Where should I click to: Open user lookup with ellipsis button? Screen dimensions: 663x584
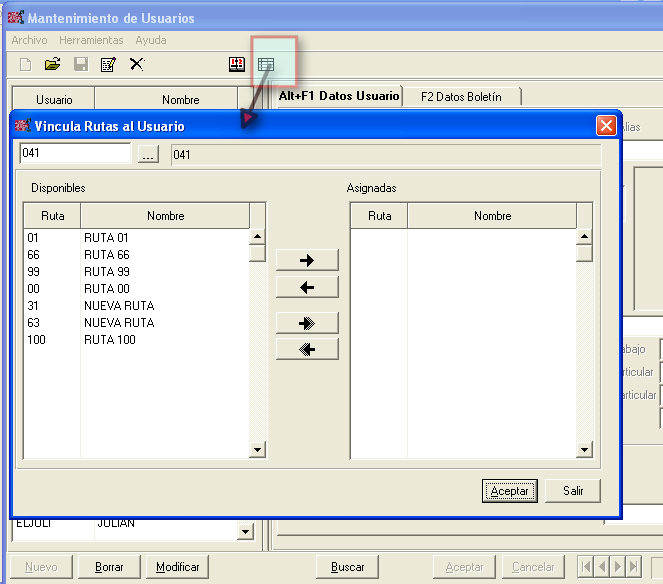pyautogui.click(x=148, y=155)
